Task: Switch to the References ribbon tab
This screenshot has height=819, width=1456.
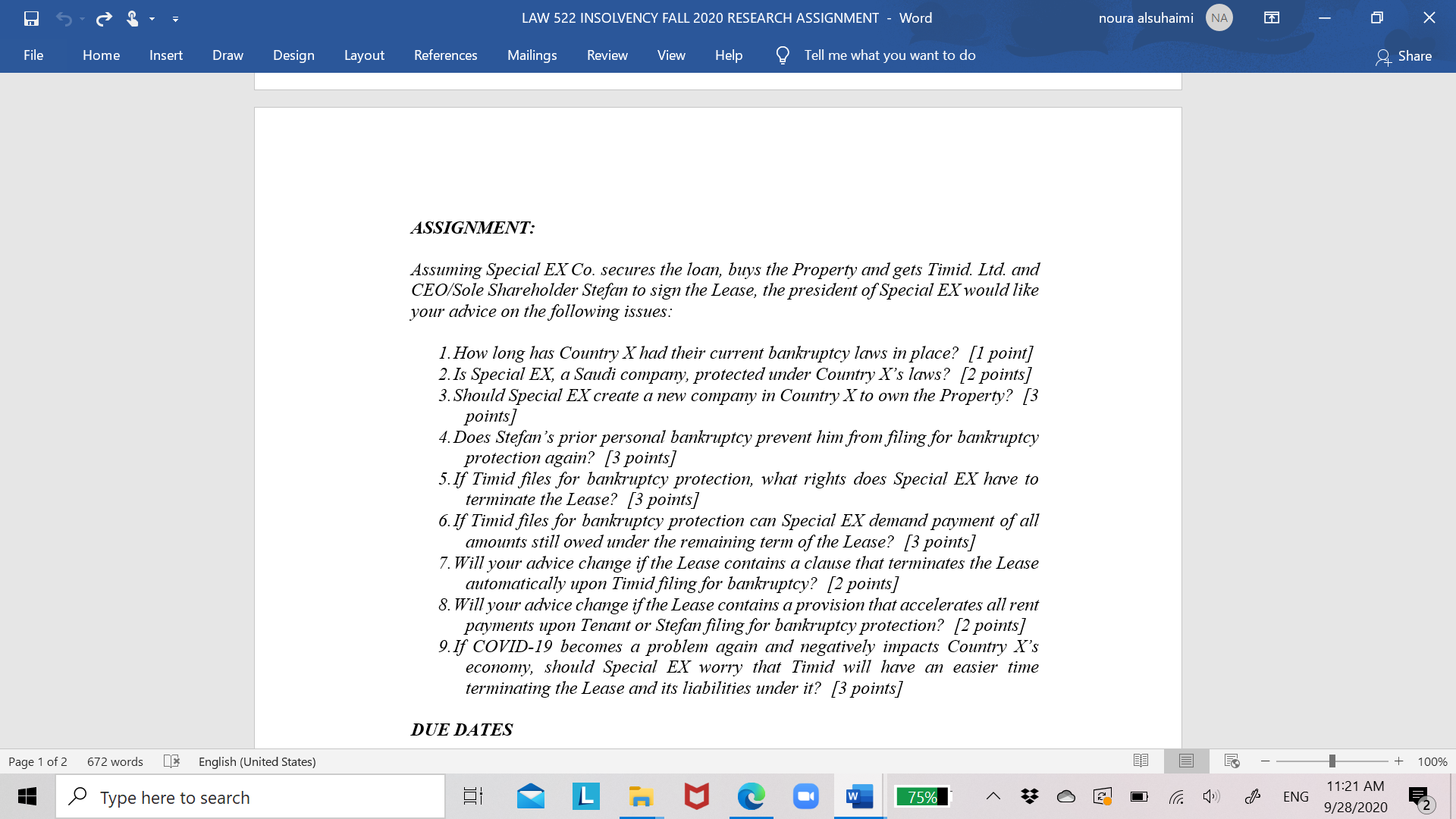Action: click(x=446, y=55)
